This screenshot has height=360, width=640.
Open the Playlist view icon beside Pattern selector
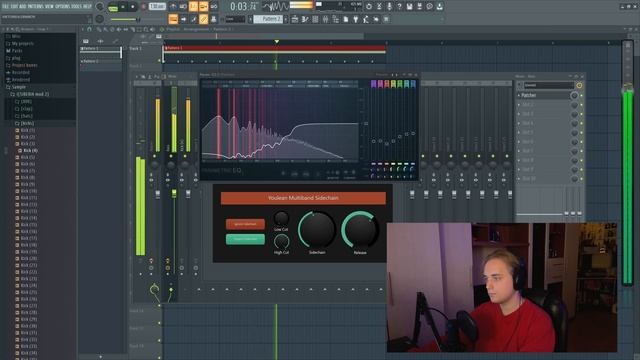(x=294, y=19)
